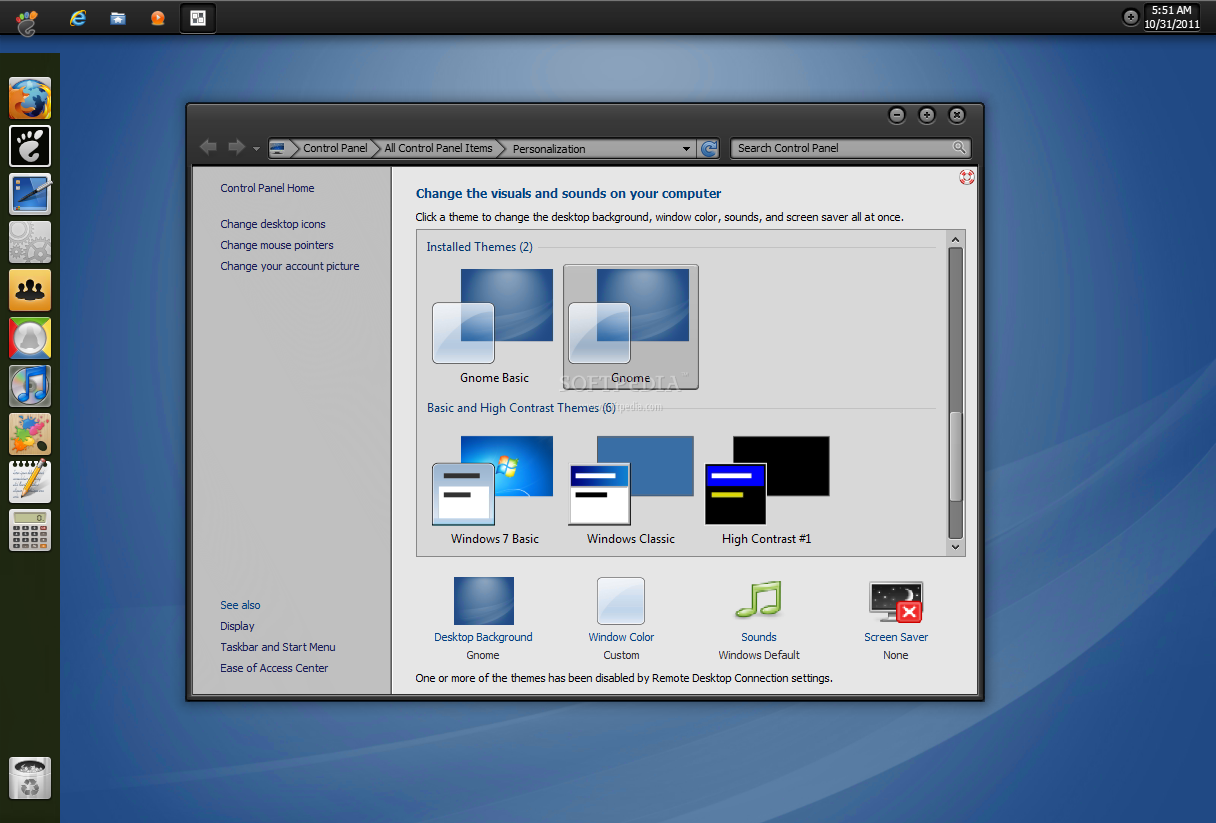Open Control Panel Home link

[x=267, y=188]
